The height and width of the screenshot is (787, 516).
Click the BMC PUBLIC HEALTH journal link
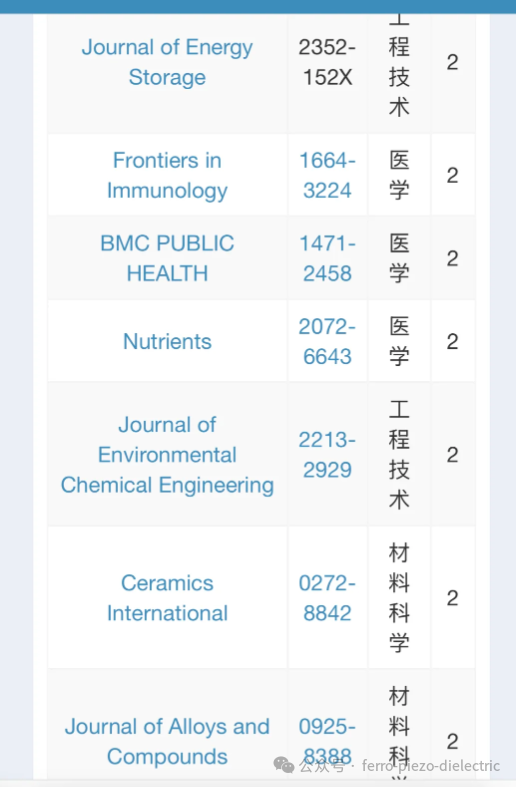point(167,258)
